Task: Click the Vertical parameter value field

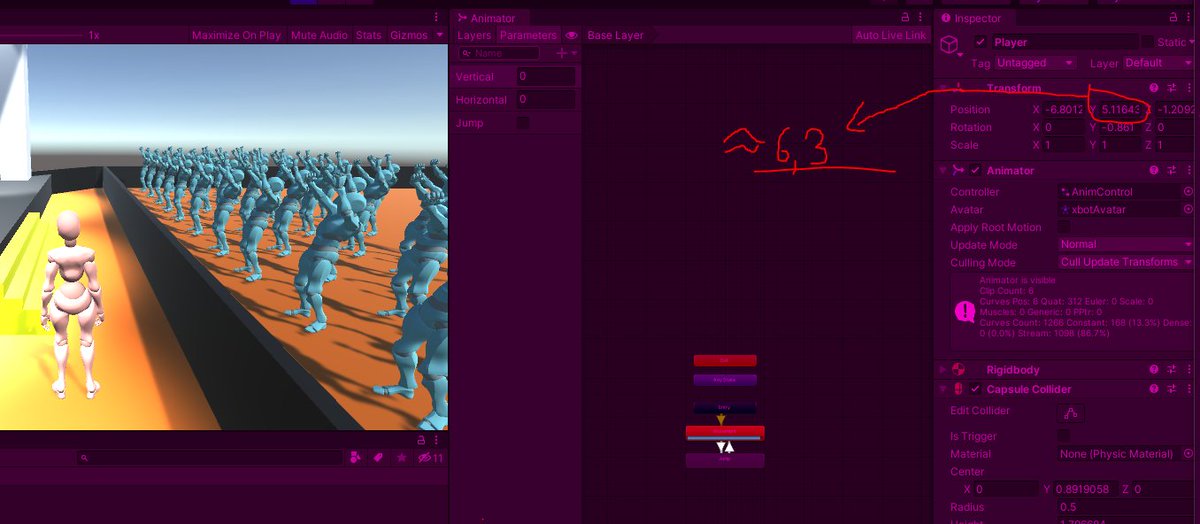Action: [546, 77]
